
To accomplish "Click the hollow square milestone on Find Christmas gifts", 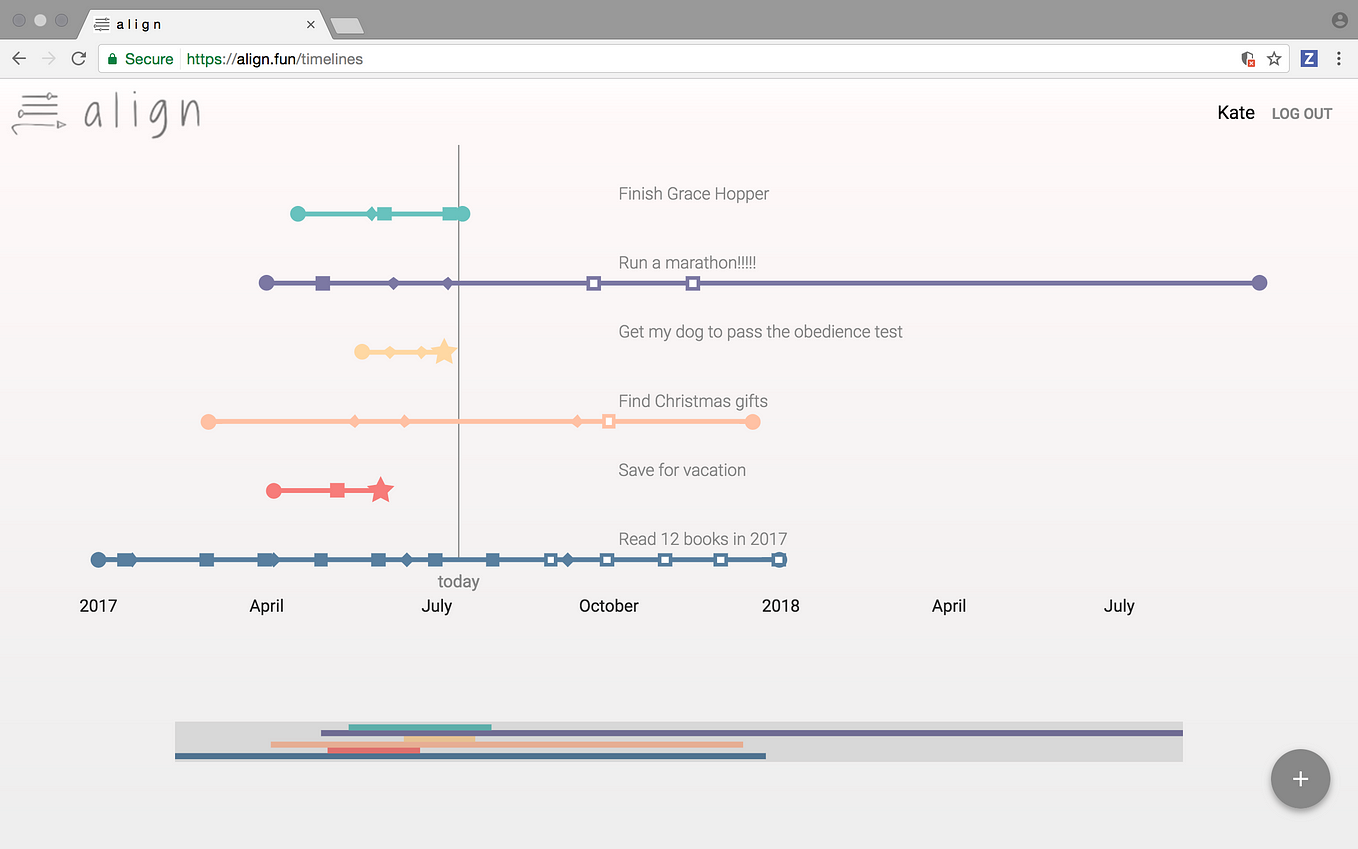I will [x=609, y=421].
